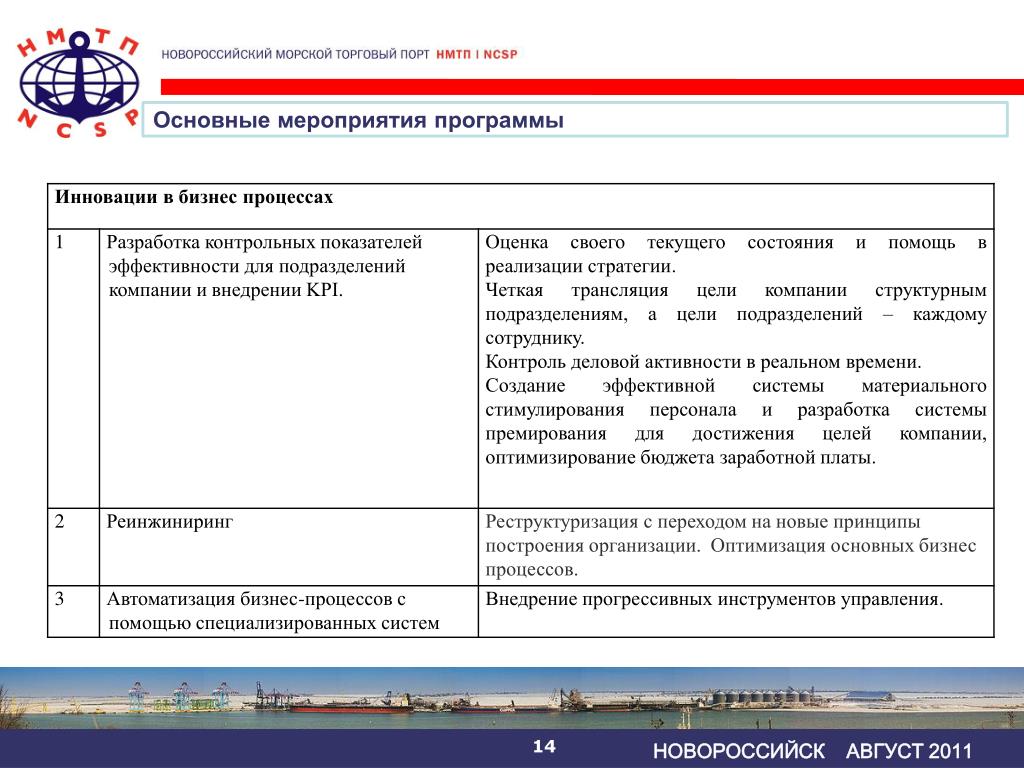Image resolution: width=1024 pixels, height=768 pixels.
Task: Click text 'Оценка своего текущего состояния'
Action: [659, 242]
